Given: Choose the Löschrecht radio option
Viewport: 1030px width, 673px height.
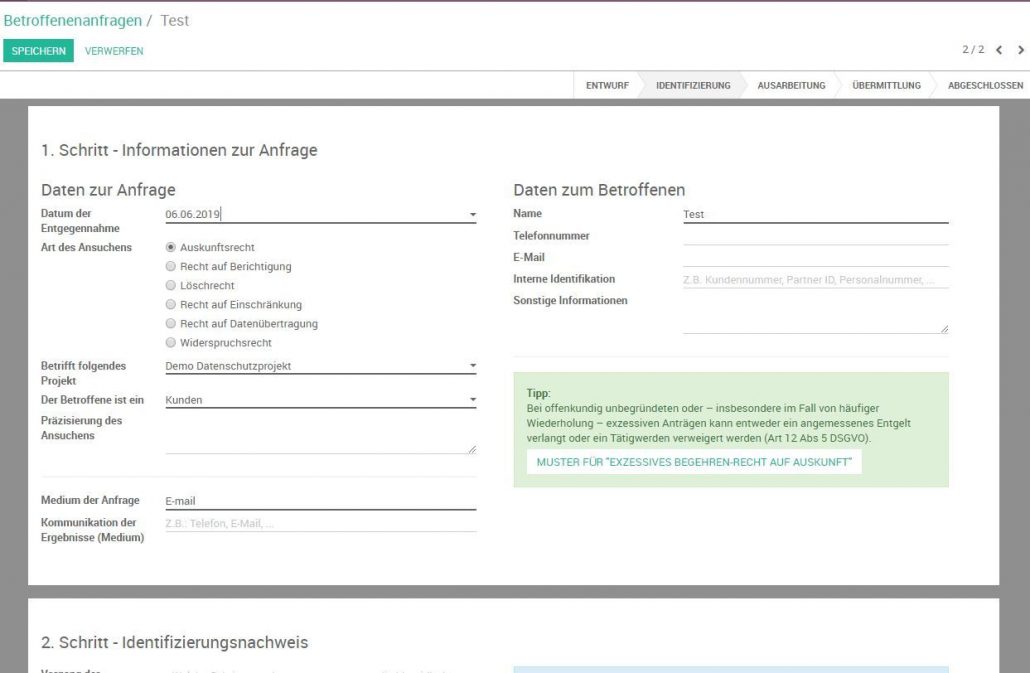Looking at the screenshot, I should click(x=171, y=286).
